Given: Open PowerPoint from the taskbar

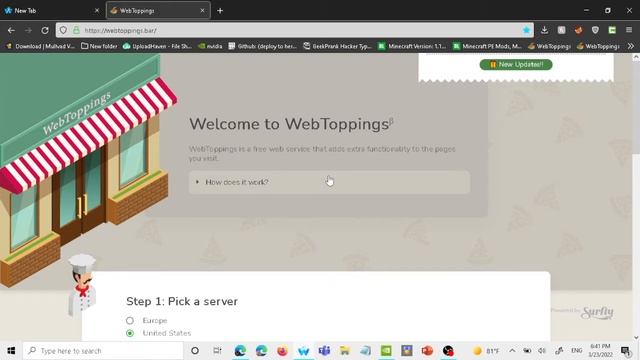Looking at the screenshot, I should (x=427, y=351).
